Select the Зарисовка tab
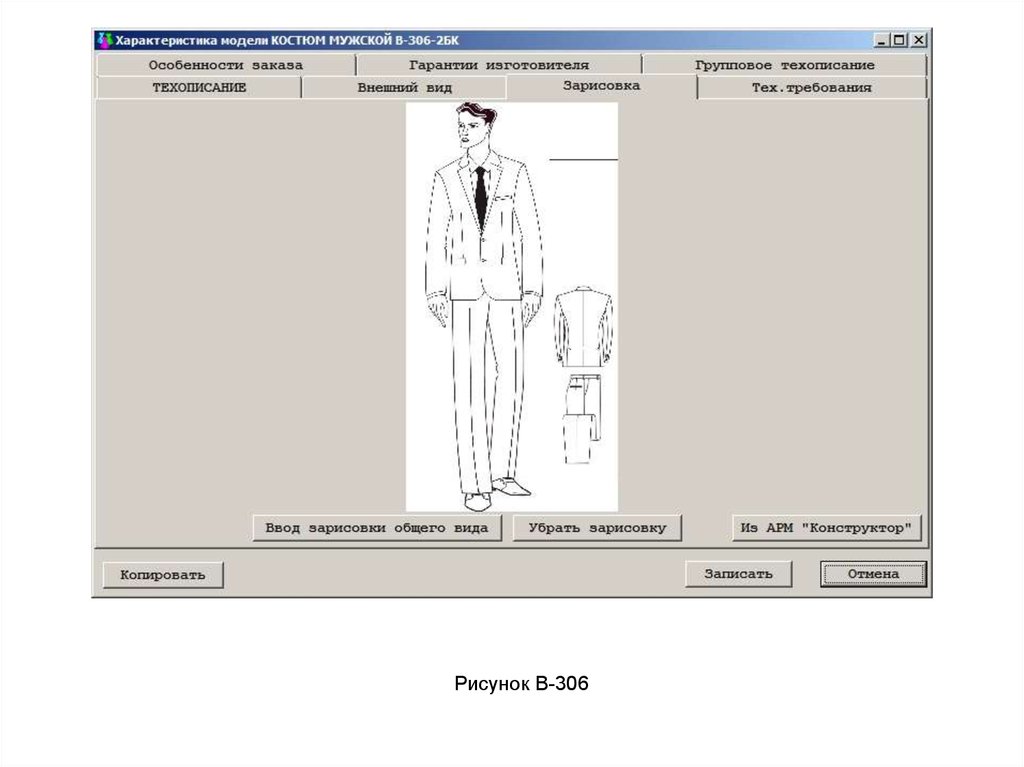This screenshot has height=767, width=1024. coord(601,86)
